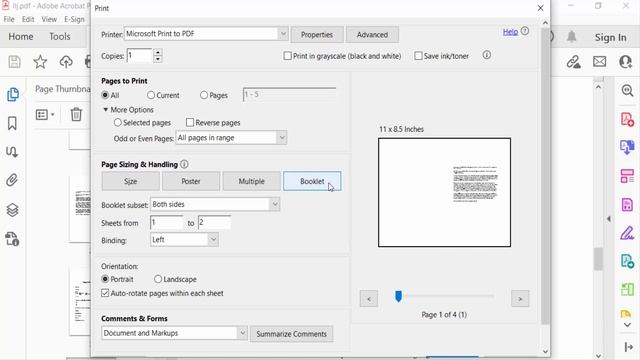Increase copies with stepper up arrow

pos(158,52)
